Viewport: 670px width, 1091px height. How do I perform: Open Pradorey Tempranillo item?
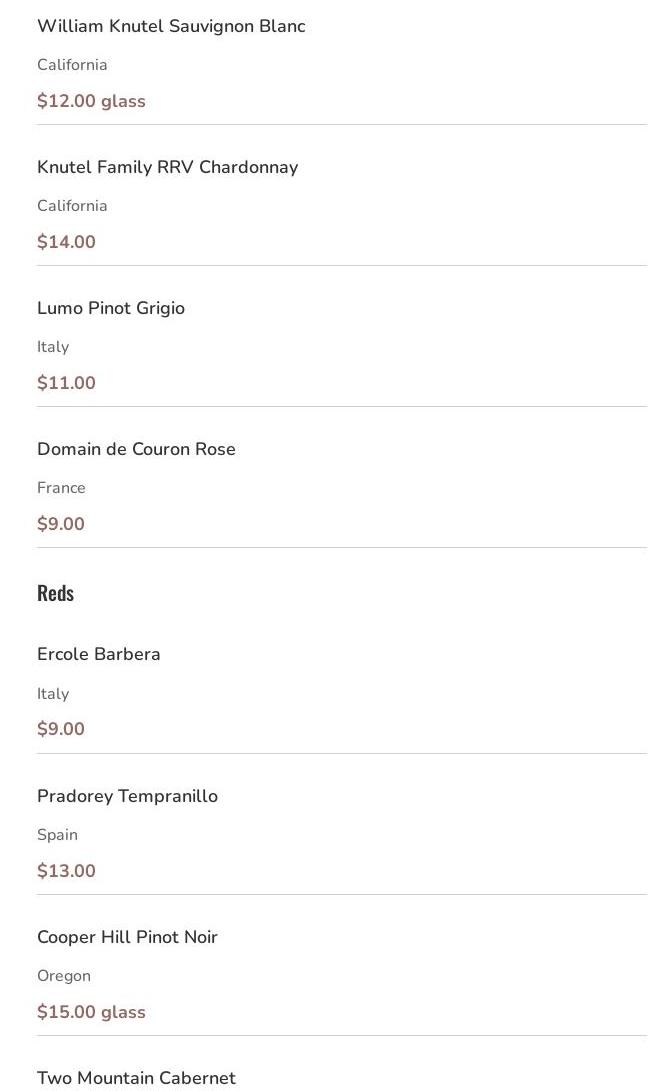tap(127, 797)
